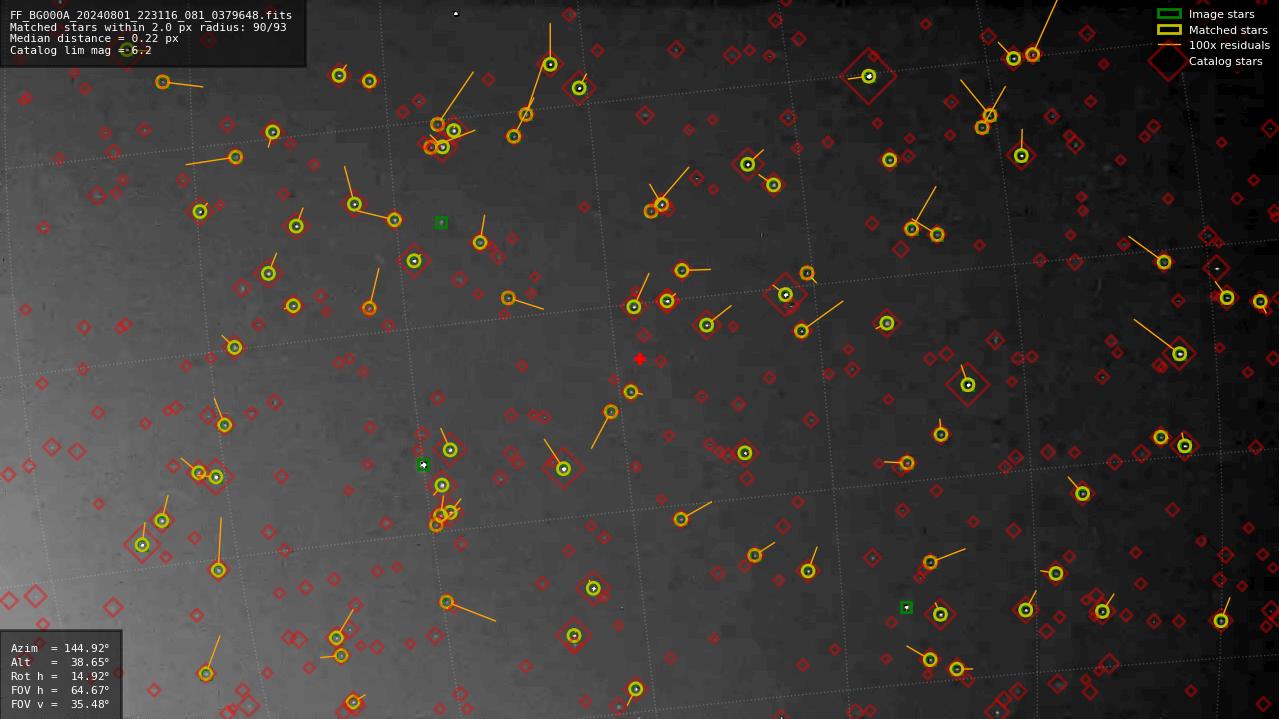Image resolution: width=1279 pixels, height=719 pixels.
Task: Click the green Image stars legend swatch
Action: point(1169,14)
